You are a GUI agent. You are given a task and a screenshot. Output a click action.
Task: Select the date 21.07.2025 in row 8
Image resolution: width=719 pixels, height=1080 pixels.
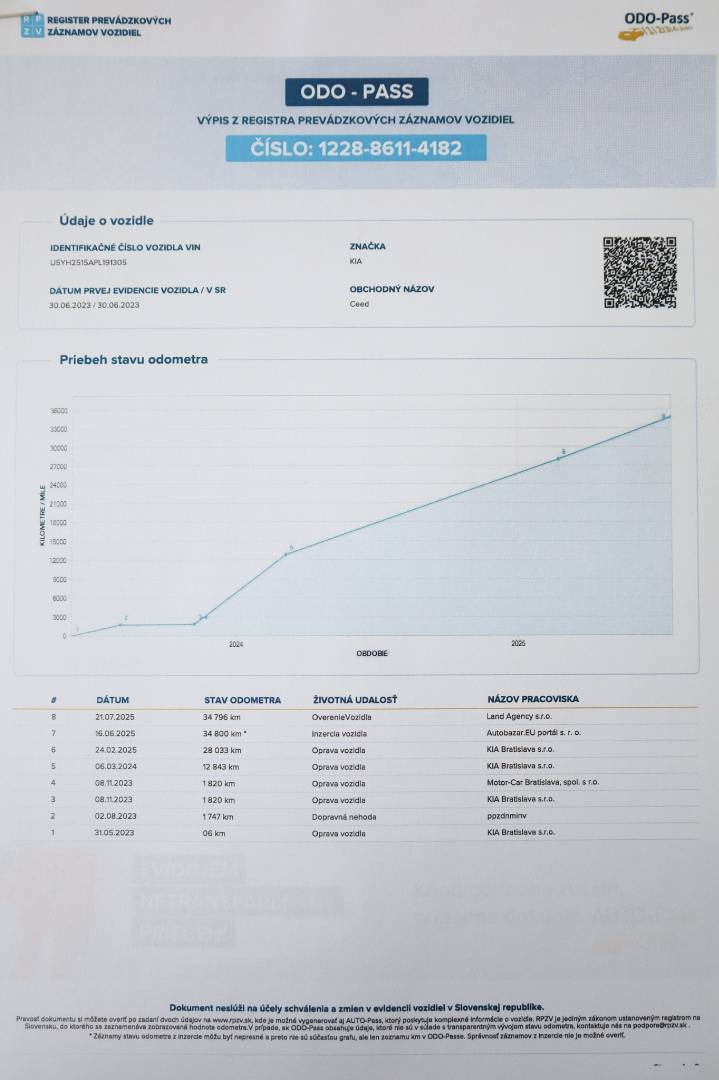pos(114,717)
